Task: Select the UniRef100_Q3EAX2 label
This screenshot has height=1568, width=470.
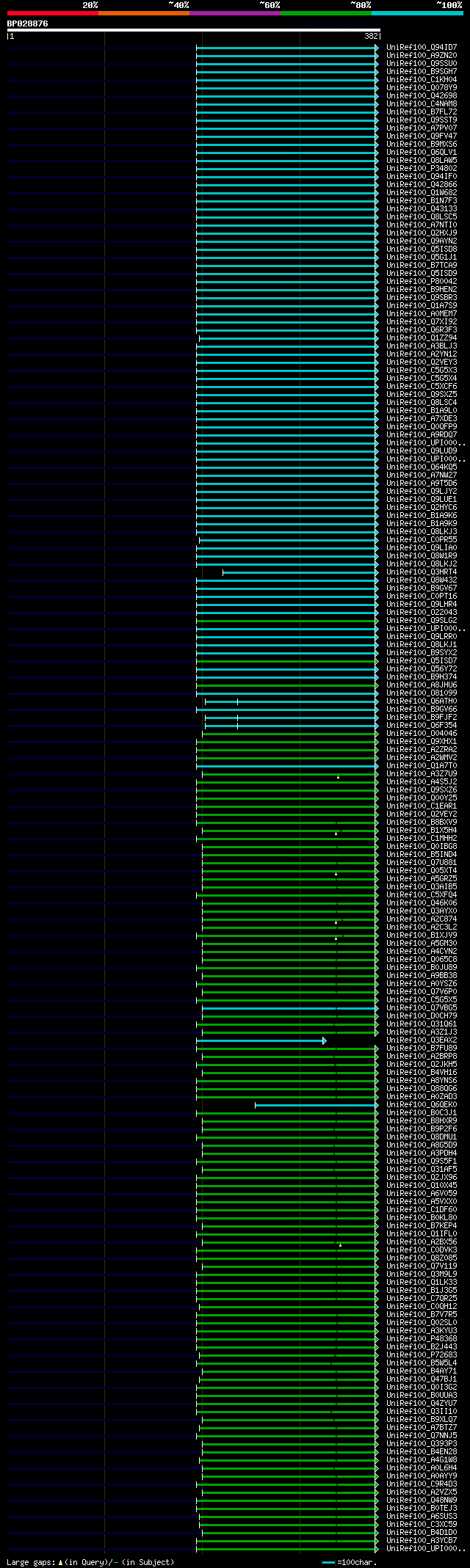Action: [x=422, y=1040]
